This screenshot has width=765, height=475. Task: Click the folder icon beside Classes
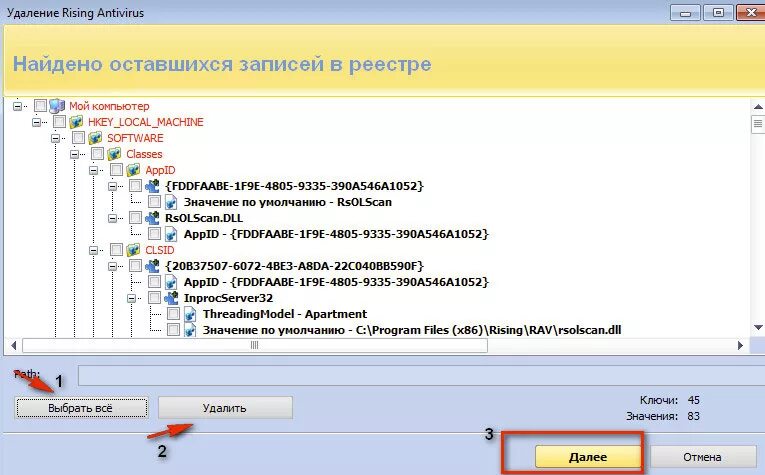click(114, 154)
